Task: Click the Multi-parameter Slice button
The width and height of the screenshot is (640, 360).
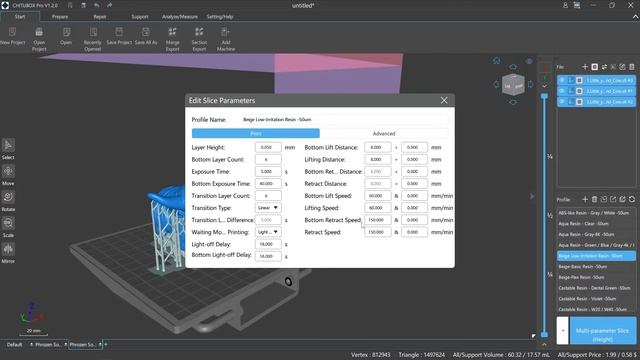Action: pos(602,330)
